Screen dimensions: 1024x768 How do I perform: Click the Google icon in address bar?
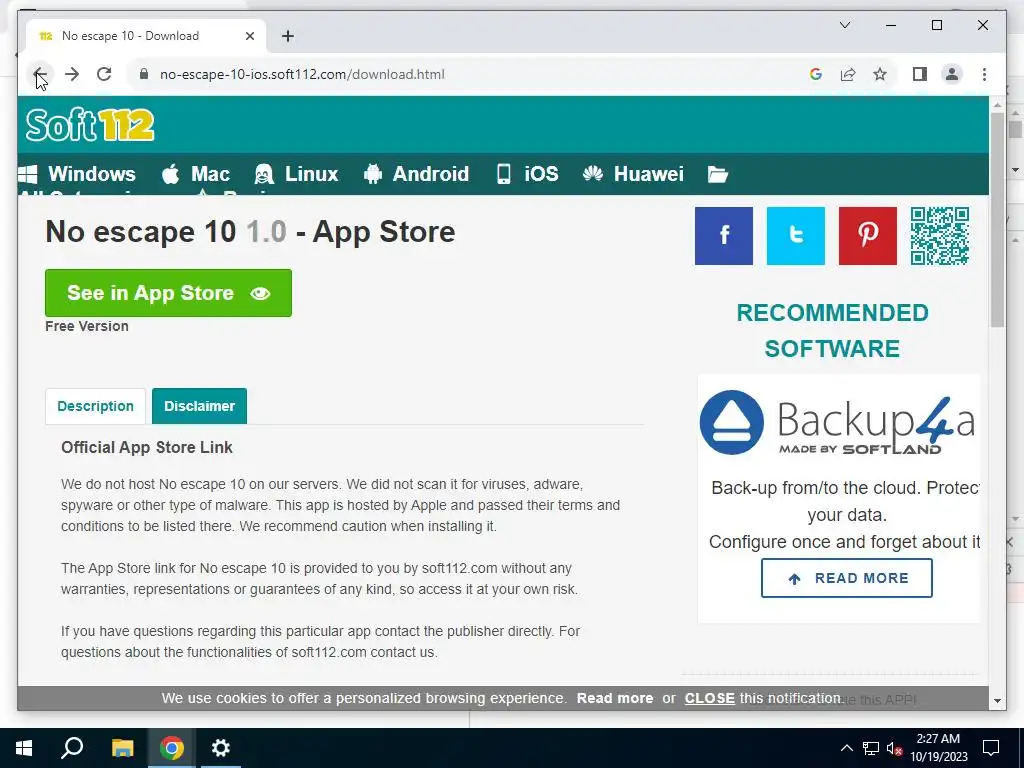tap(816, 74)
